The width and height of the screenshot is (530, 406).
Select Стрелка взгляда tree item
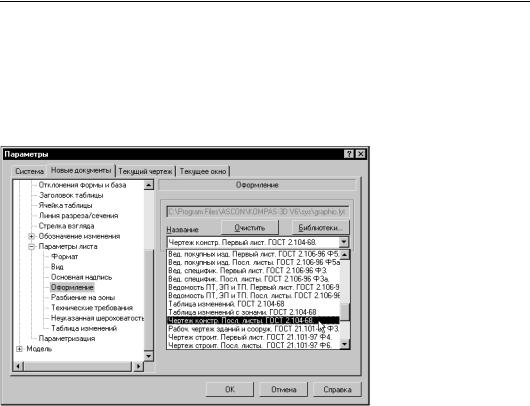point(66,226)
